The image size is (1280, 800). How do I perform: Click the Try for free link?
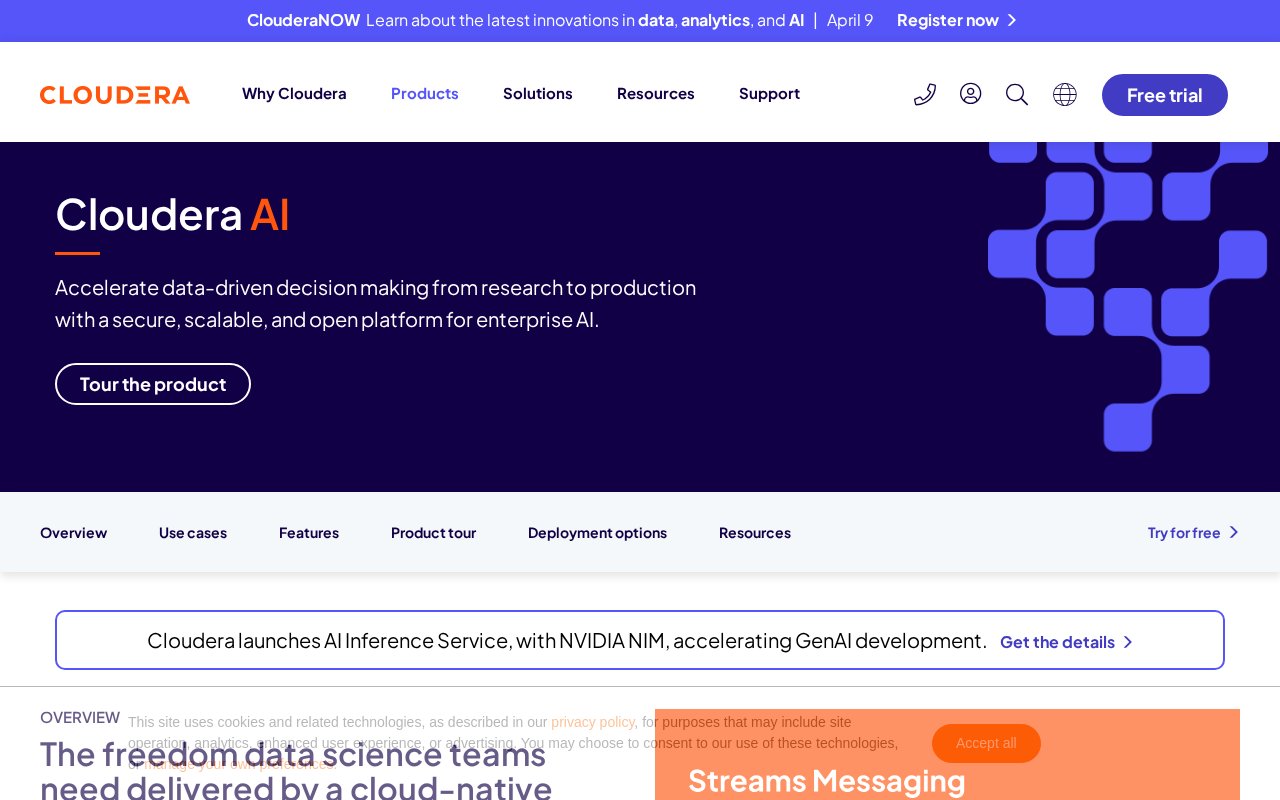pyautogui.click(x=1184, y=532)
